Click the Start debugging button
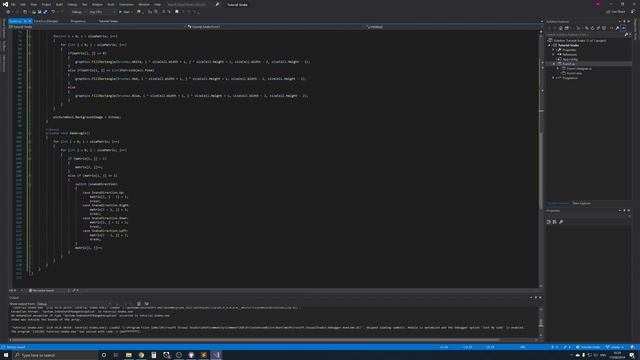This screenshot has height=360, width=640. 124,12
